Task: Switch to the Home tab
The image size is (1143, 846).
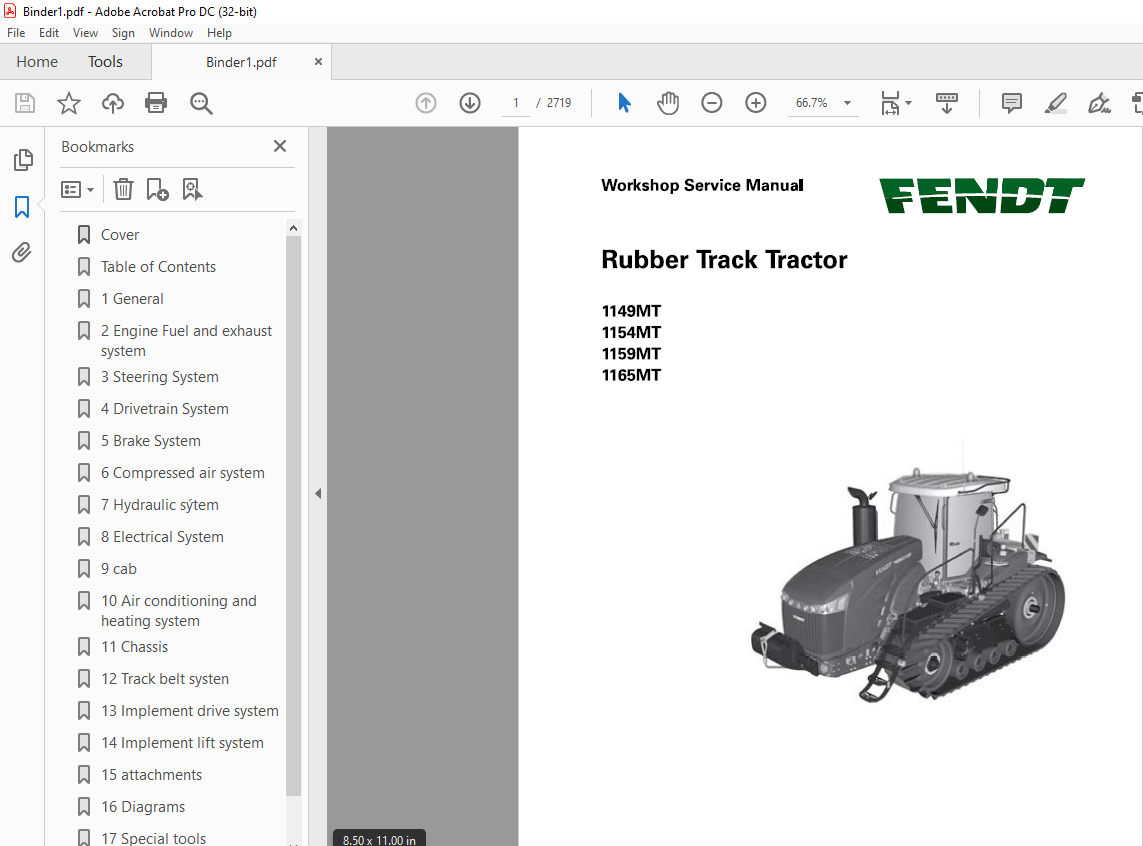Action: coord(37,62)
